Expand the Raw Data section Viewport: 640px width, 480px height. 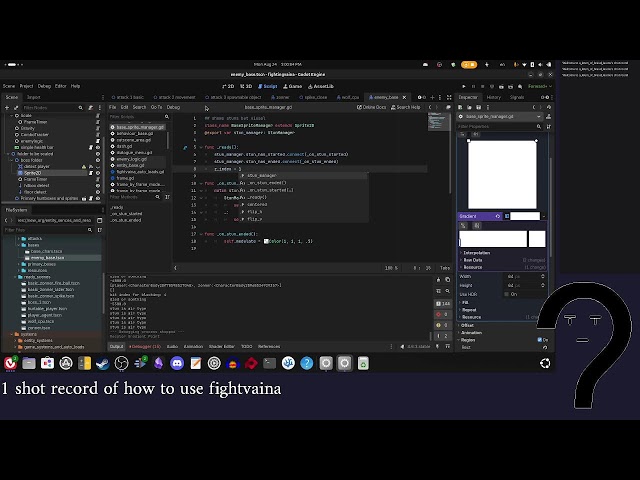[x=473, y=260]
